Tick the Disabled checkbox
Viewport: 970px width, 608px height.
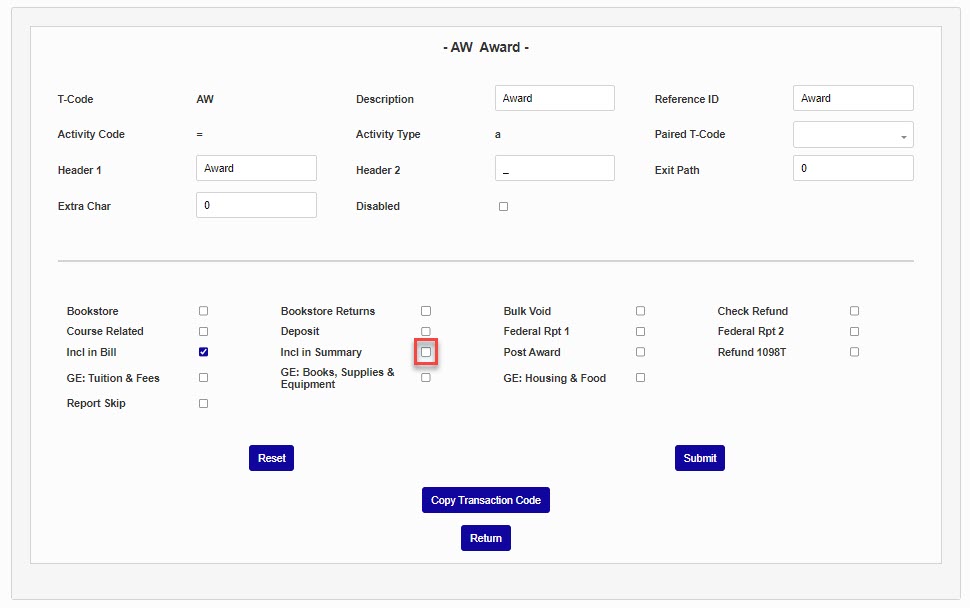[x=503, y=207]
